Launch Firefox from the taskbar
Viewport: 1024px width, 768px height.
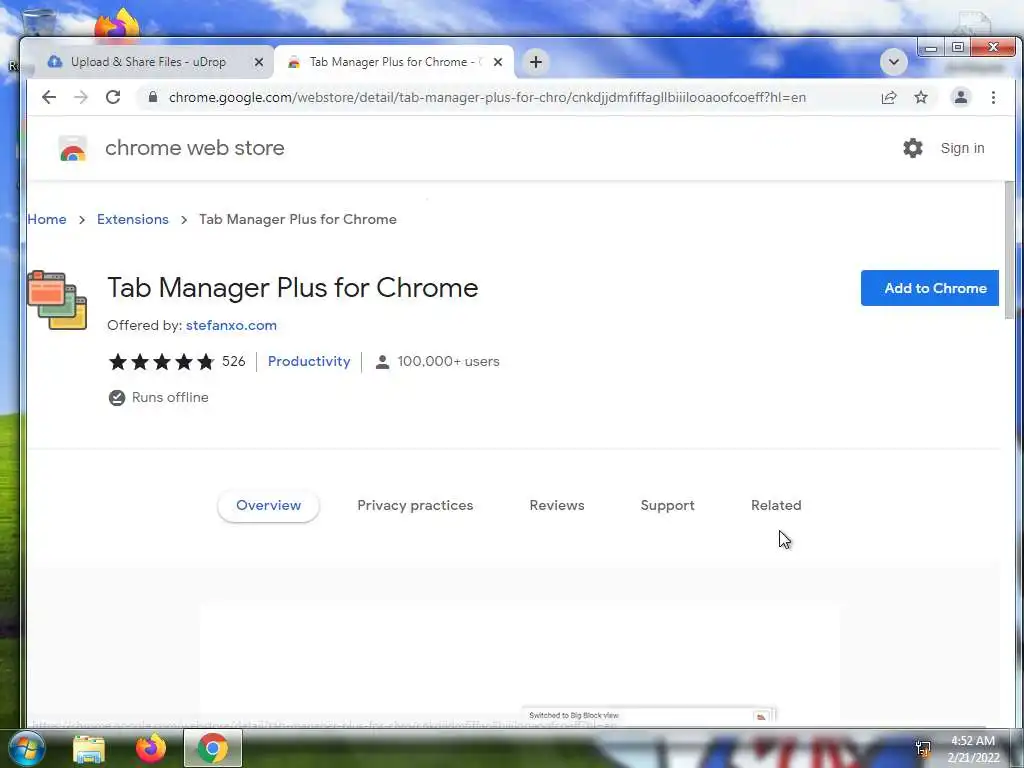(151, 748)
